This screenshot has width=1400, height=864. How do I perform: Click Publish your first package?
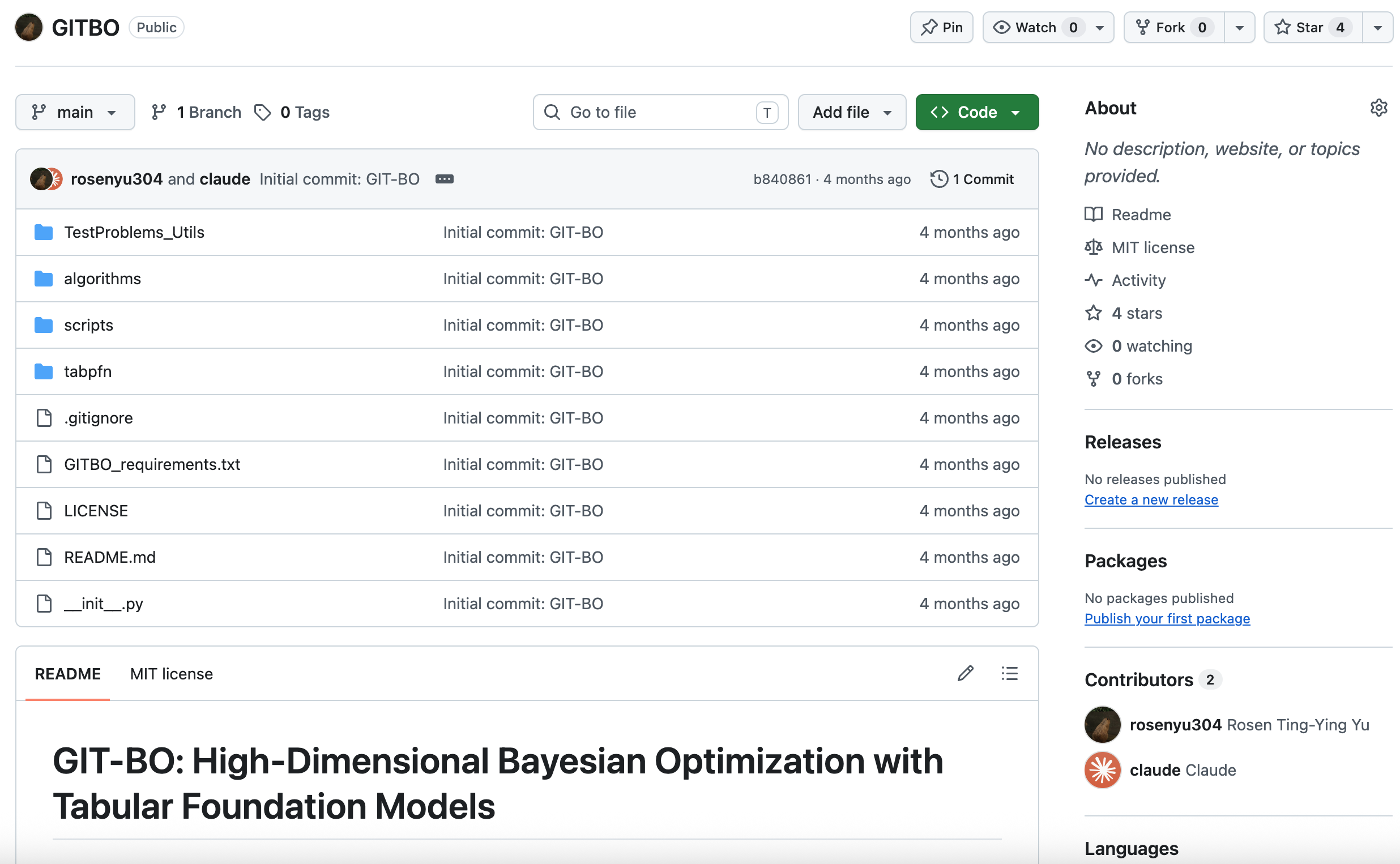pos(1167,618)
